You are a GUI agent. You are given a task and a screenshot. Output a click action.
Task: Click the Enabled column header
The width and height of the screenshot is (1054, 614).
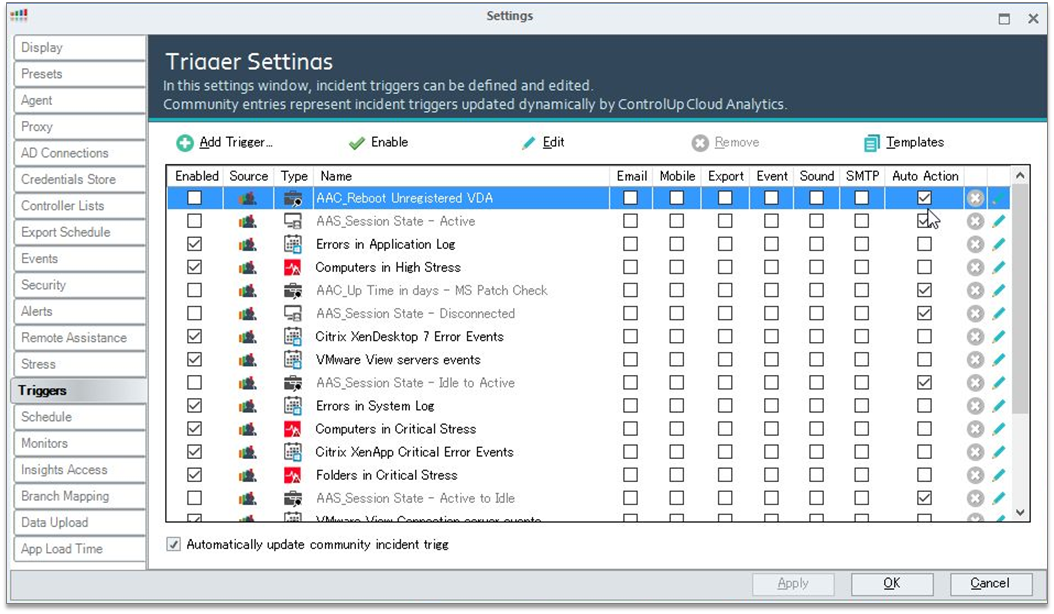[x=196, y=176]
